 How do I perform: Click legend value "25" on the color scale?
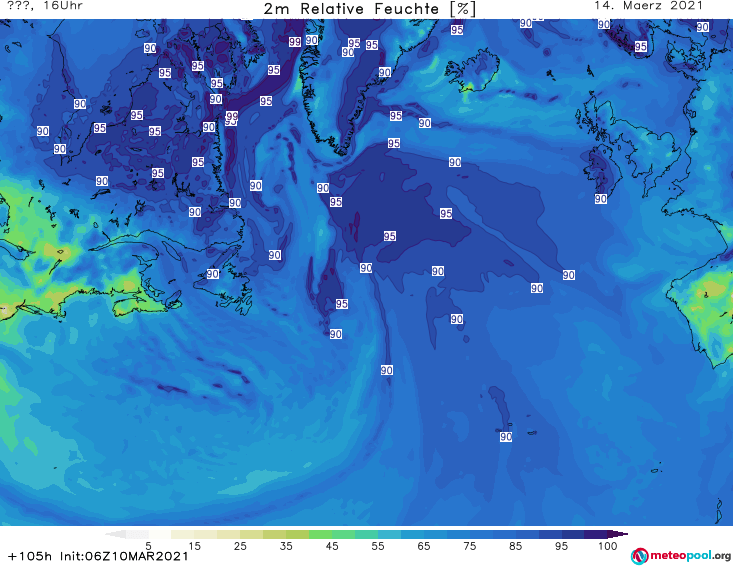click(x=240, y=546)
